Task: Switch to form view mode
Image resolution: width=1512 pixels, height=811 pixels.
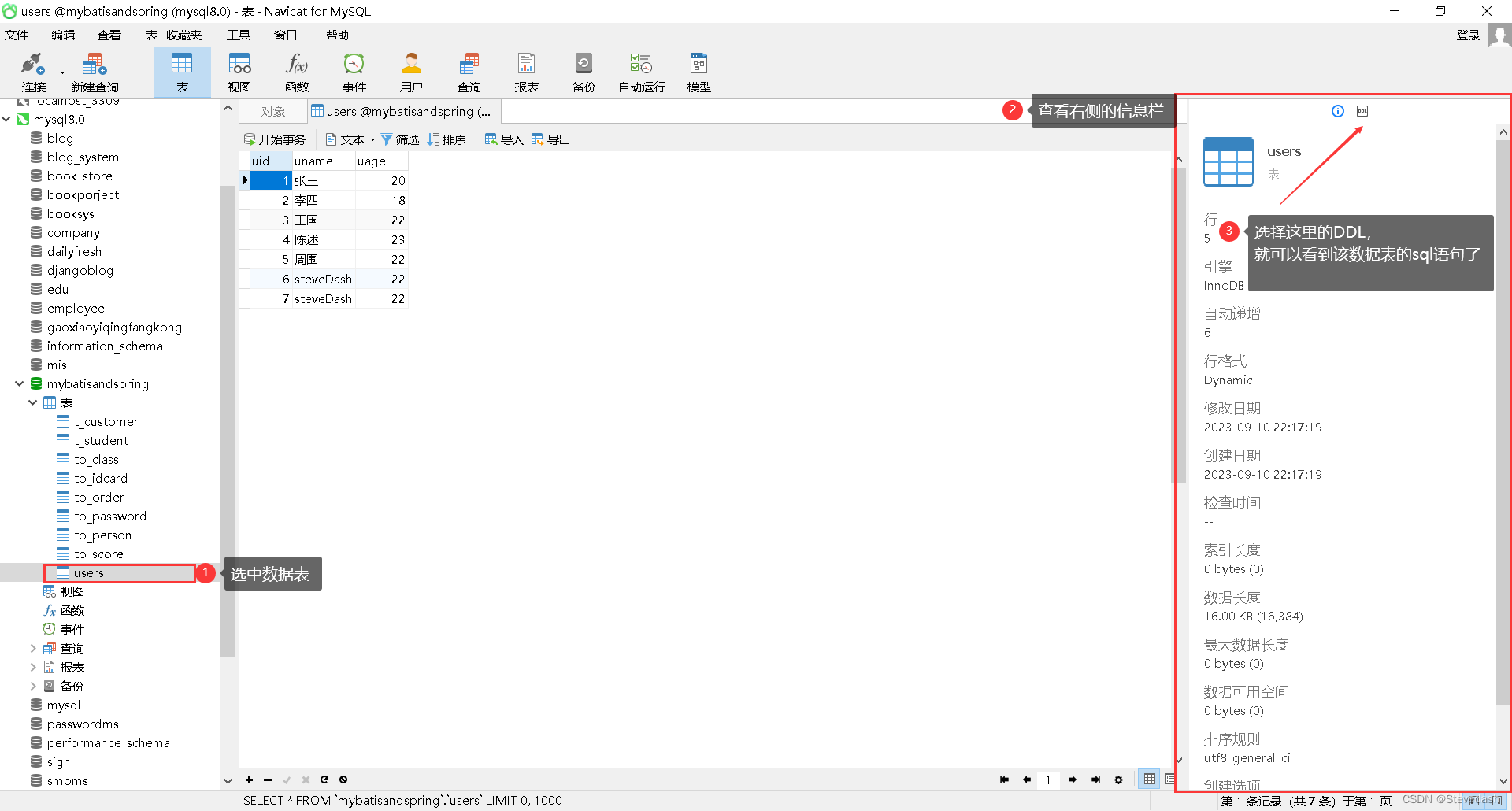Action: 1170,779
